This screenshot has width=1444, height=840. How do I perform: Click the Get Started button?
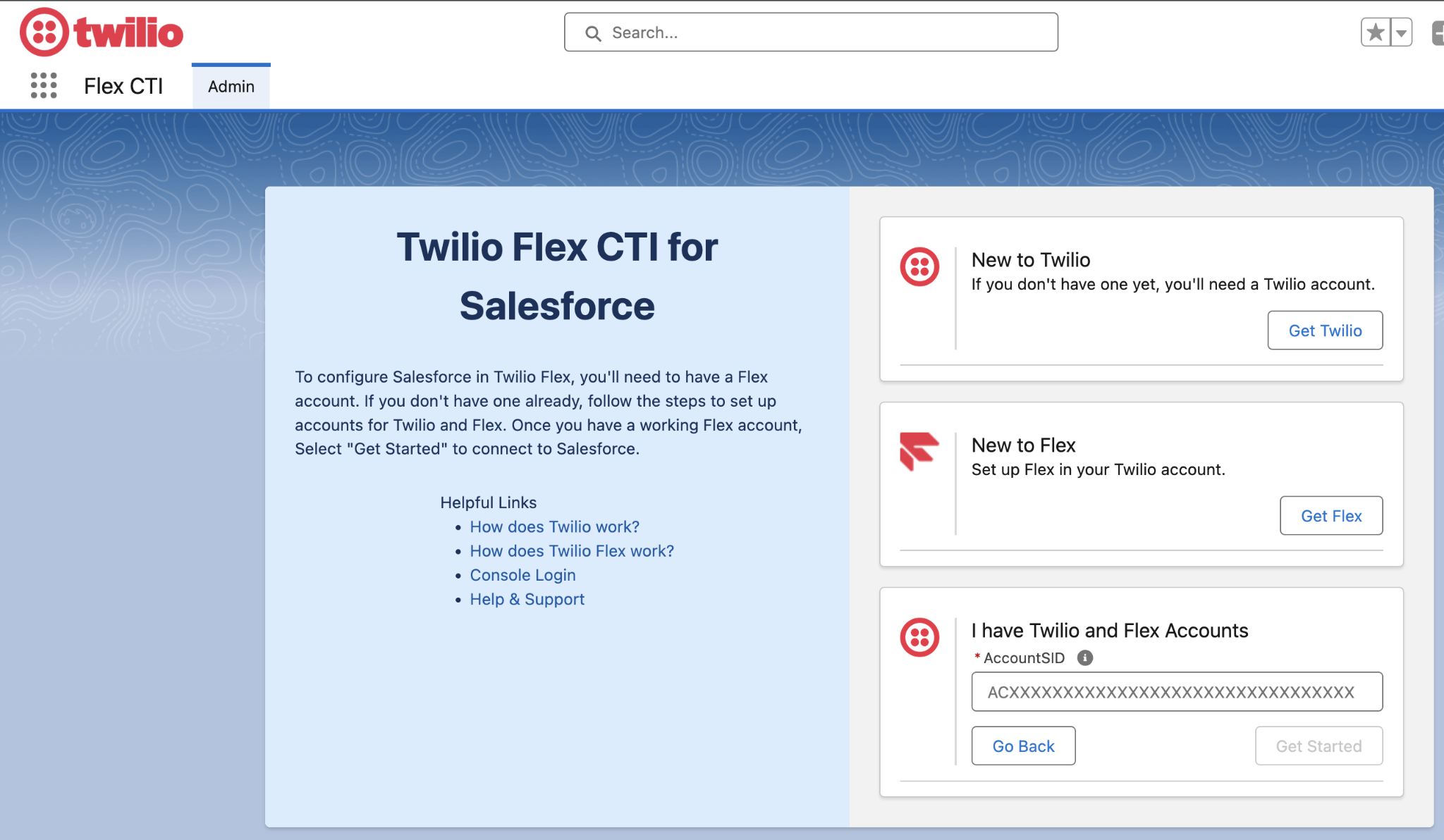(1318, 746)
